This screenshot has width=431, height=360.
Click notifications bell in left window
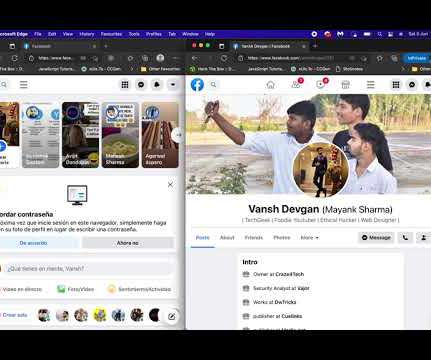tap(157, 85)
